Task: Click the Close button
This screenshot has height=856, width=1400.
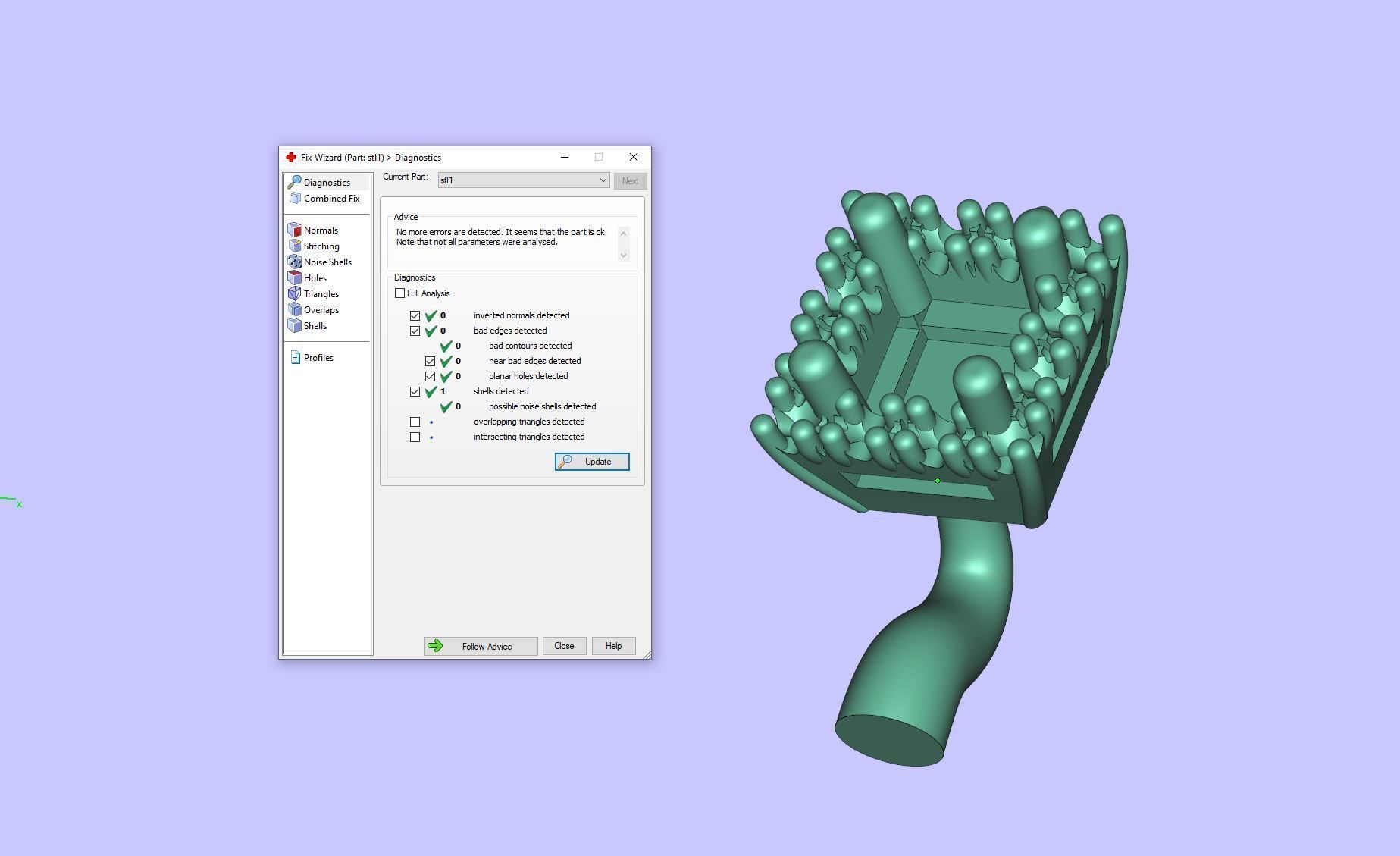Action: point(564,646)
